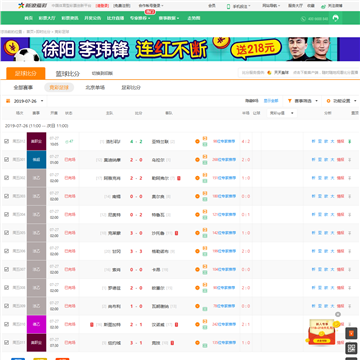
Task: Open 析 analysis for the 4-2 match
Action: tap(313, 141)
